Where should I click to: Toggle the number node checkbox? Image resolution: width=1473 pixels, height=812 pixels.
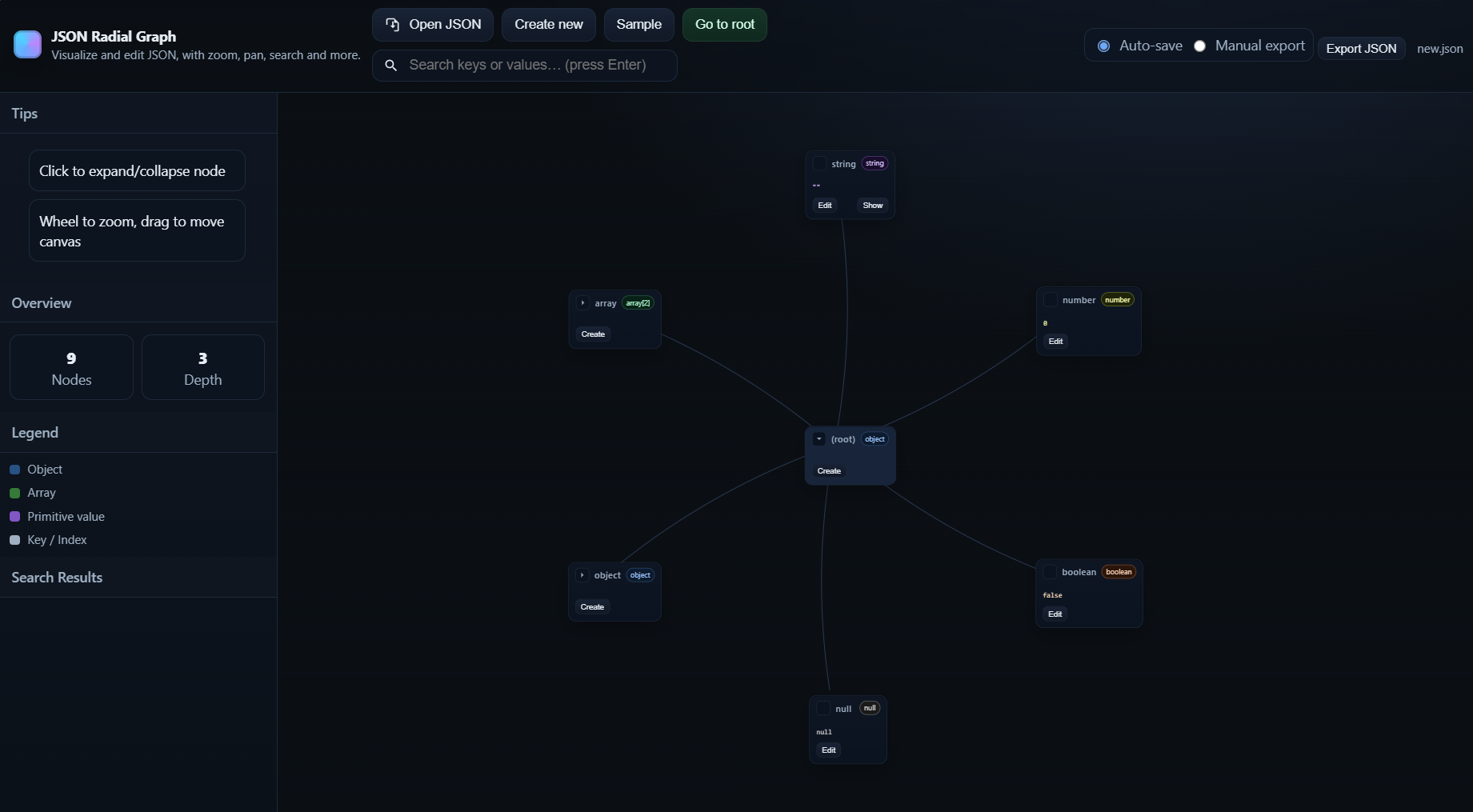1051,300
